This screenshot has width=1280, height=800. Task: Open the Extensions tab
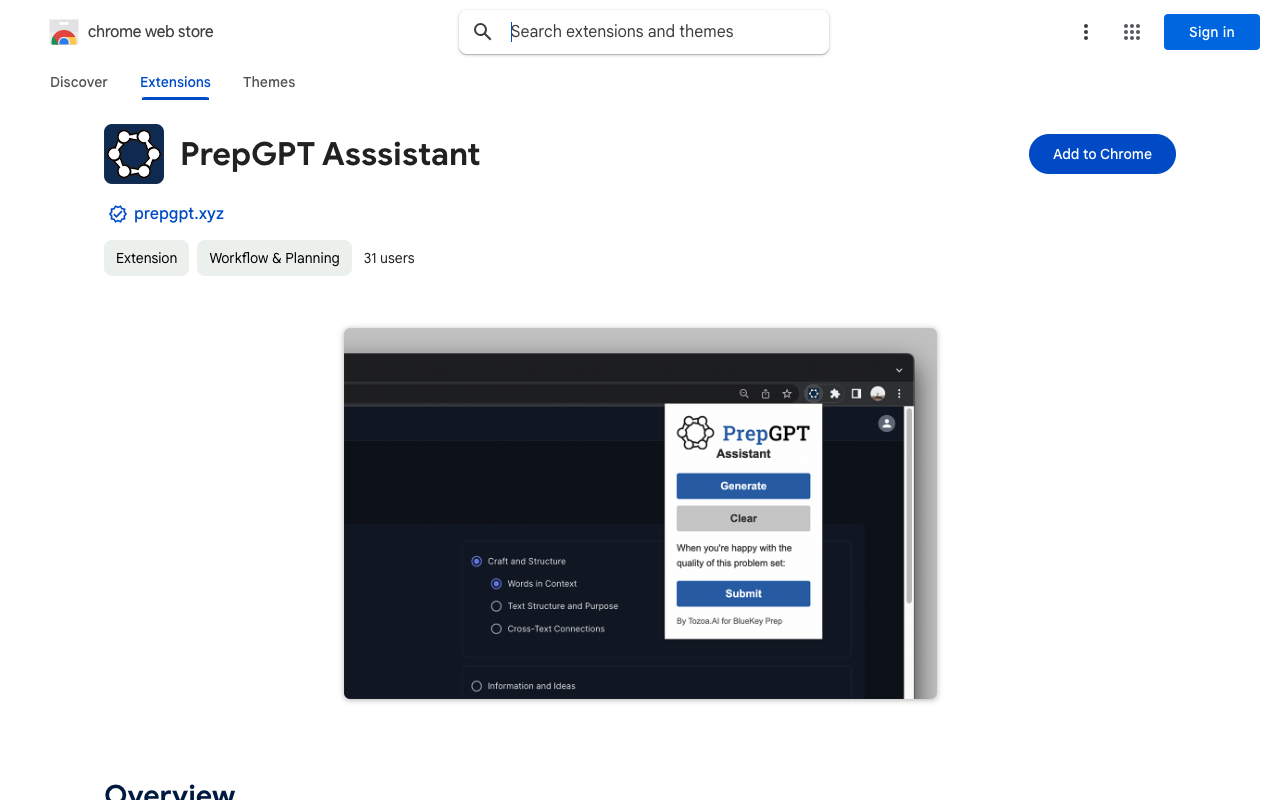coord(175,82)
